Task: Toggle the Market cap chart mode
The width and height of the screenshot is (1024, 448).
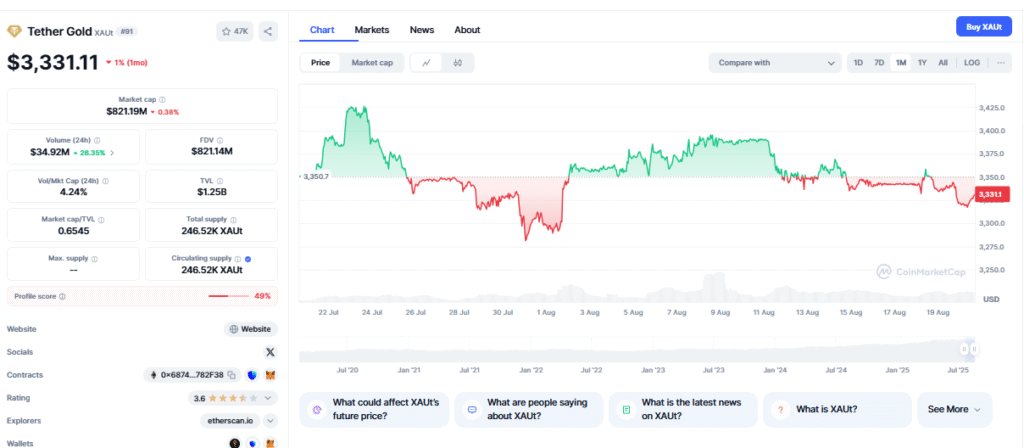Action: pos(372,63)
